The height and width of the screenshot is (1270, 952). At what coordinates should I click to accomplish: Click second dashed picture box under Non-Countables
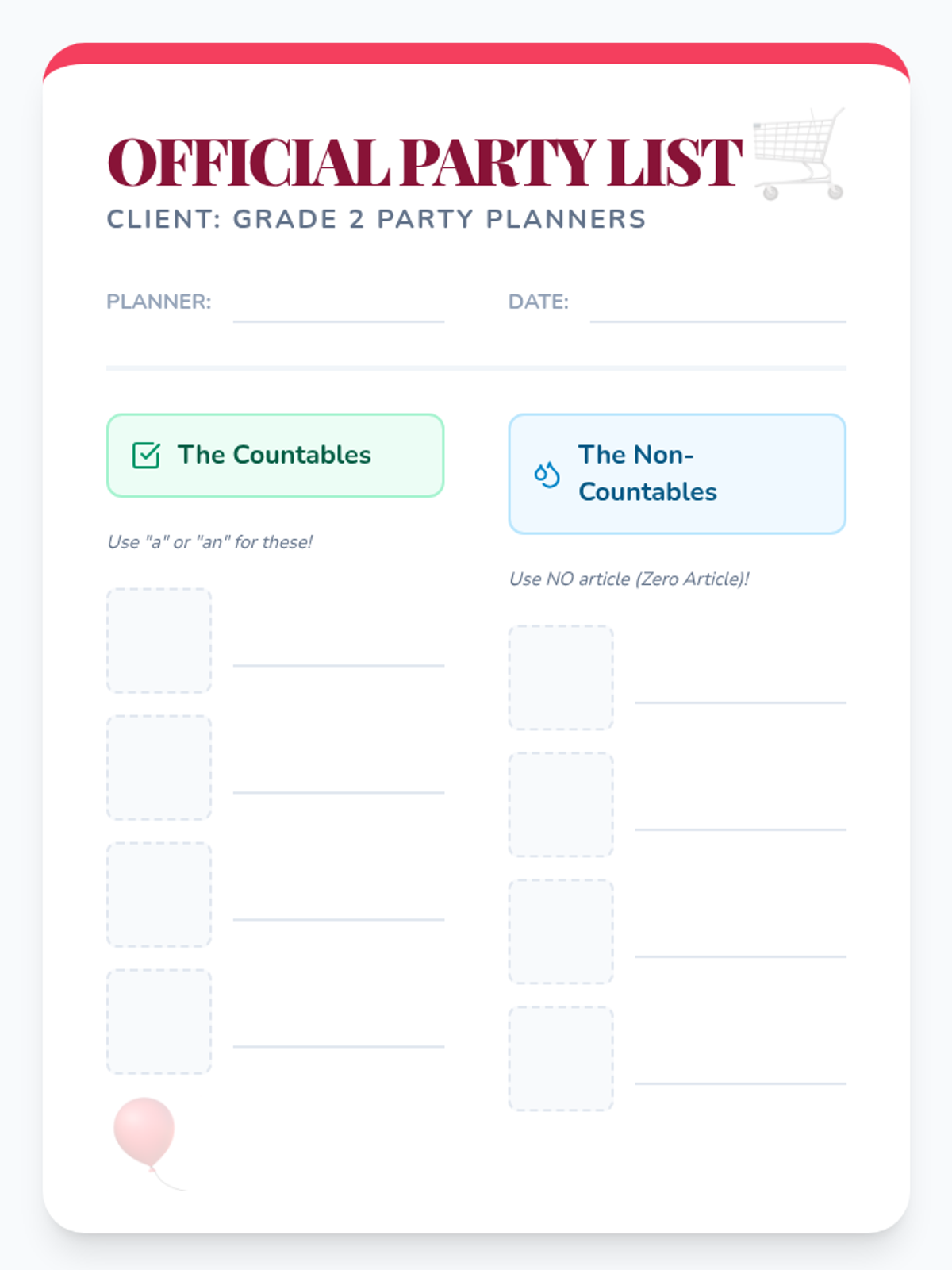click(x=561, y=805)
